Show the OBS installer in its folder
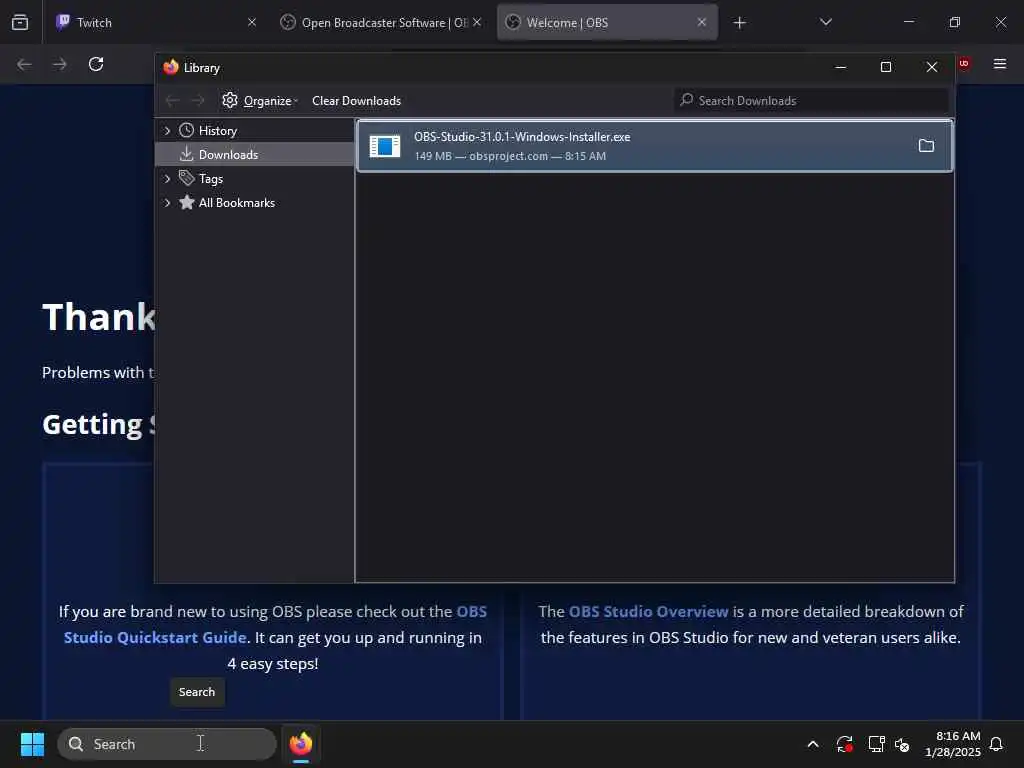 point(926,146)
